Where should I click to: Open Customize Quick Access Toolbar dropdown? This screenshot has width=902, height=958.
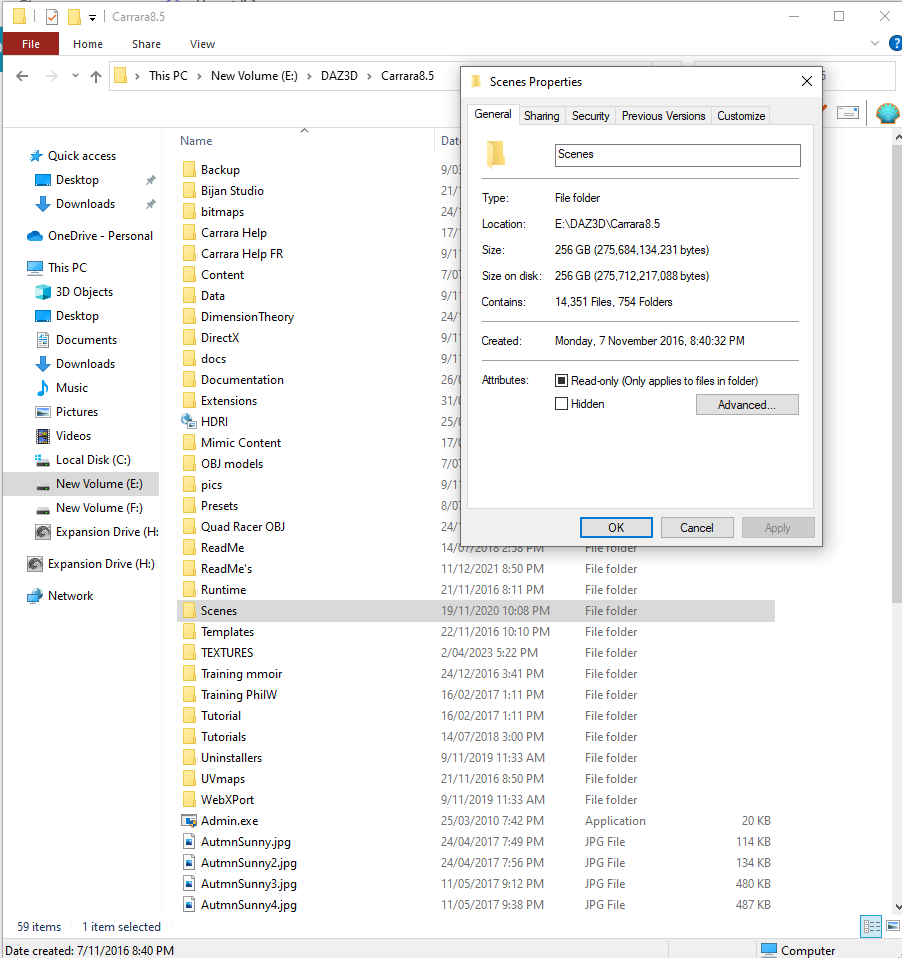pos(92,18)
